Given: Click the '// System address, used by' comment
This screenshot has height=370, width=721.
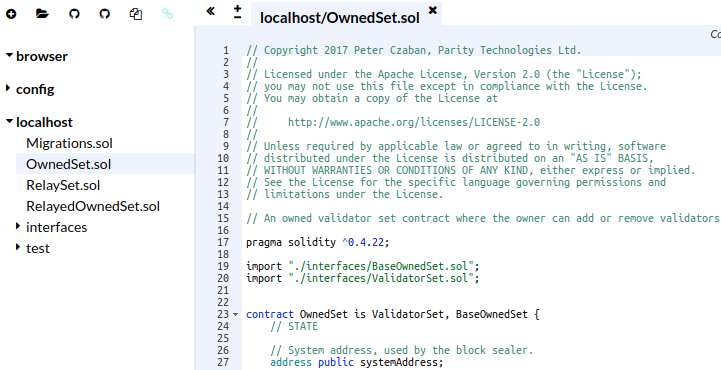Looking at the screenshot, I should (x=401, y=350).
